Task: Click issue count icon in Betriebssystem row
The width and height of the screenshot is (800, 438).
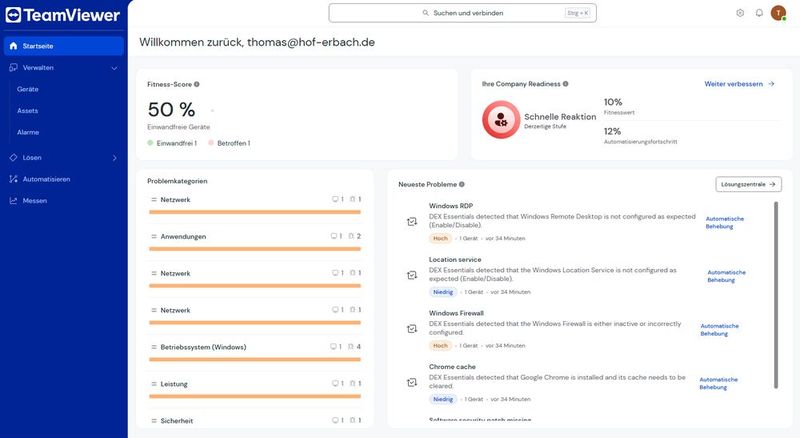Action: (x=351, y=347)
